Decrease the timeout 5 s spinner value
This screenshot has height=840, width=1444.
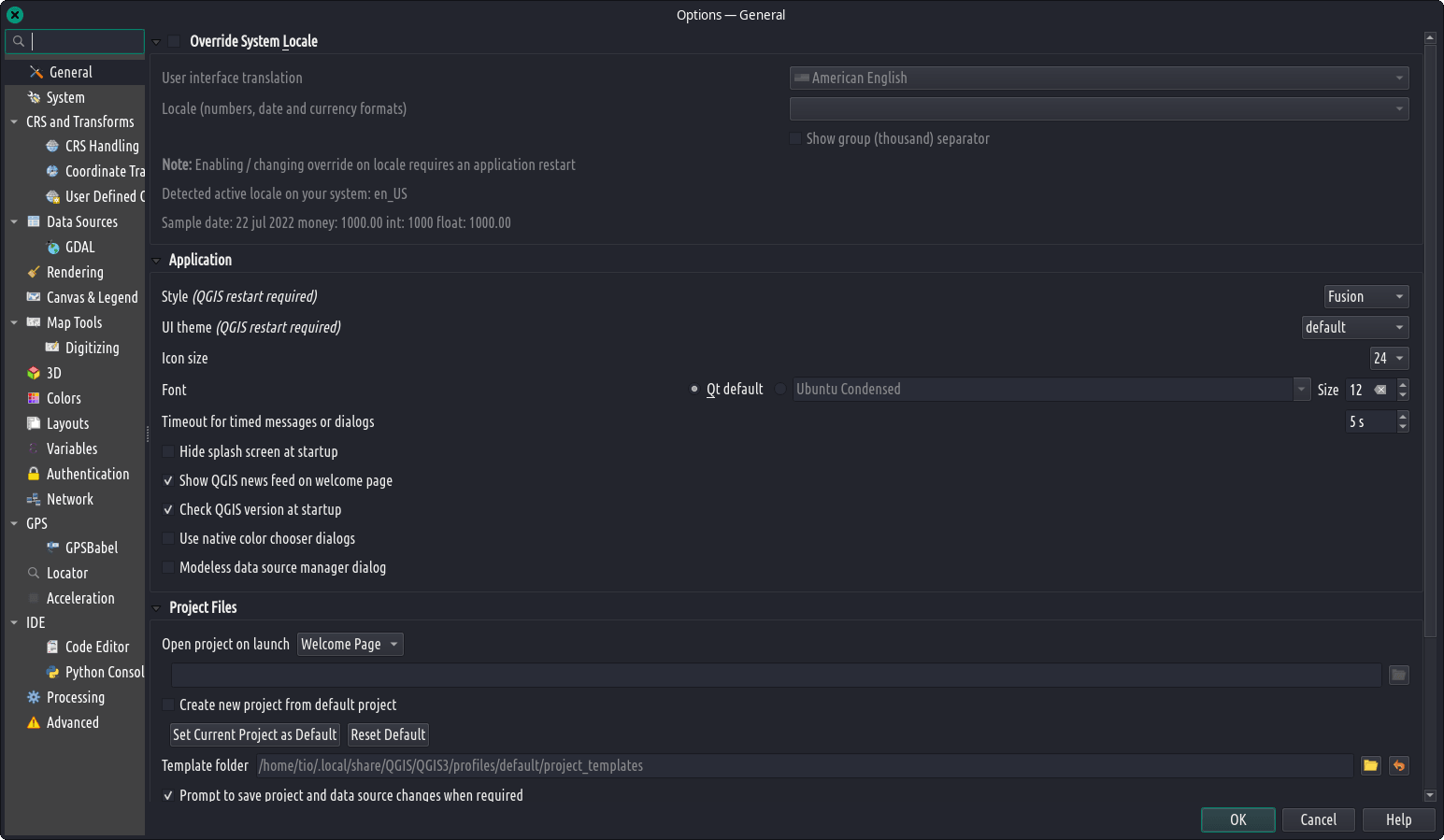(1403, 427)
